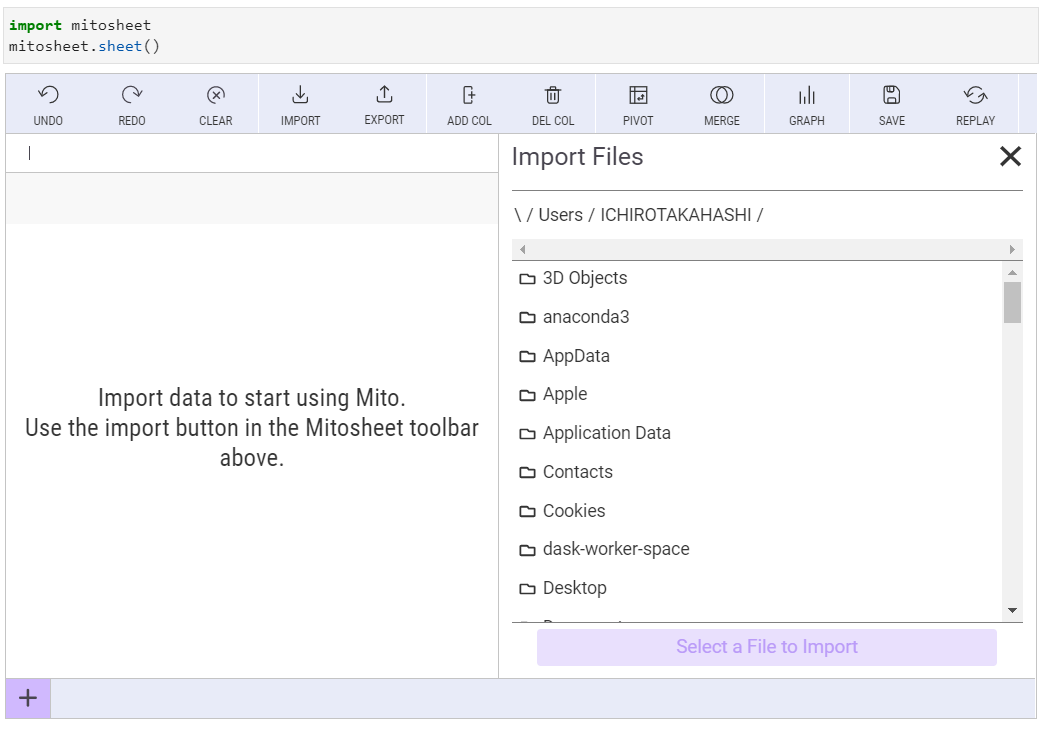Screen dimensions: 1044x729
Task: Click Select a File to Import button
Action: coord(766,647)
